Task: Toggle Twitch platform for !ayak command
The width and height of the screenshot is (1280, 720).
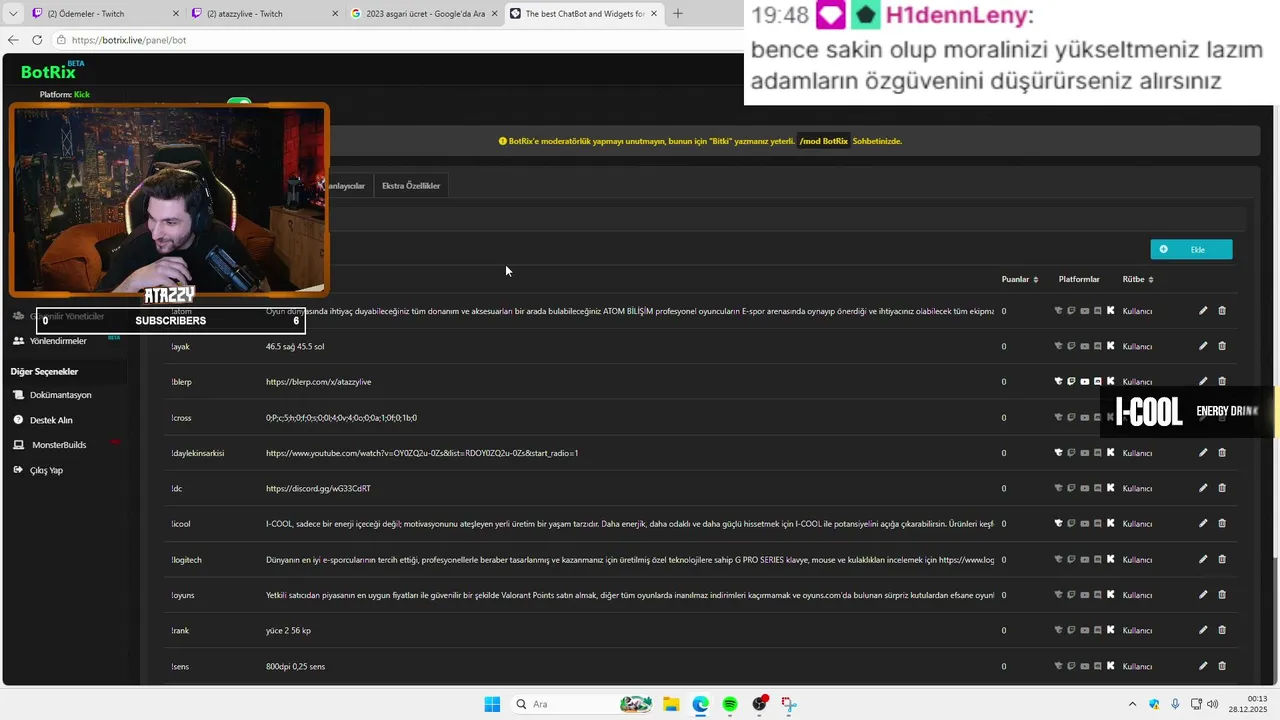Action: point(1071,346)
